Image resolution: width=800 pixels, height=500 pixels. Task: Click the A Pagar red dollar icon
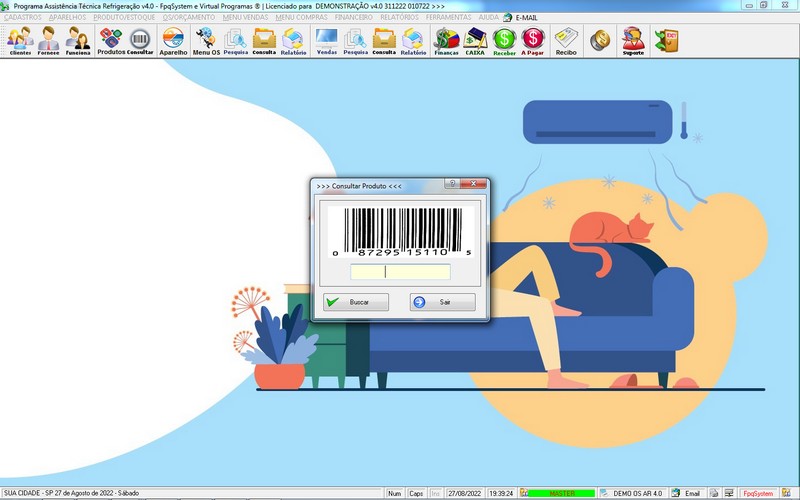click(x=533, y=41)
